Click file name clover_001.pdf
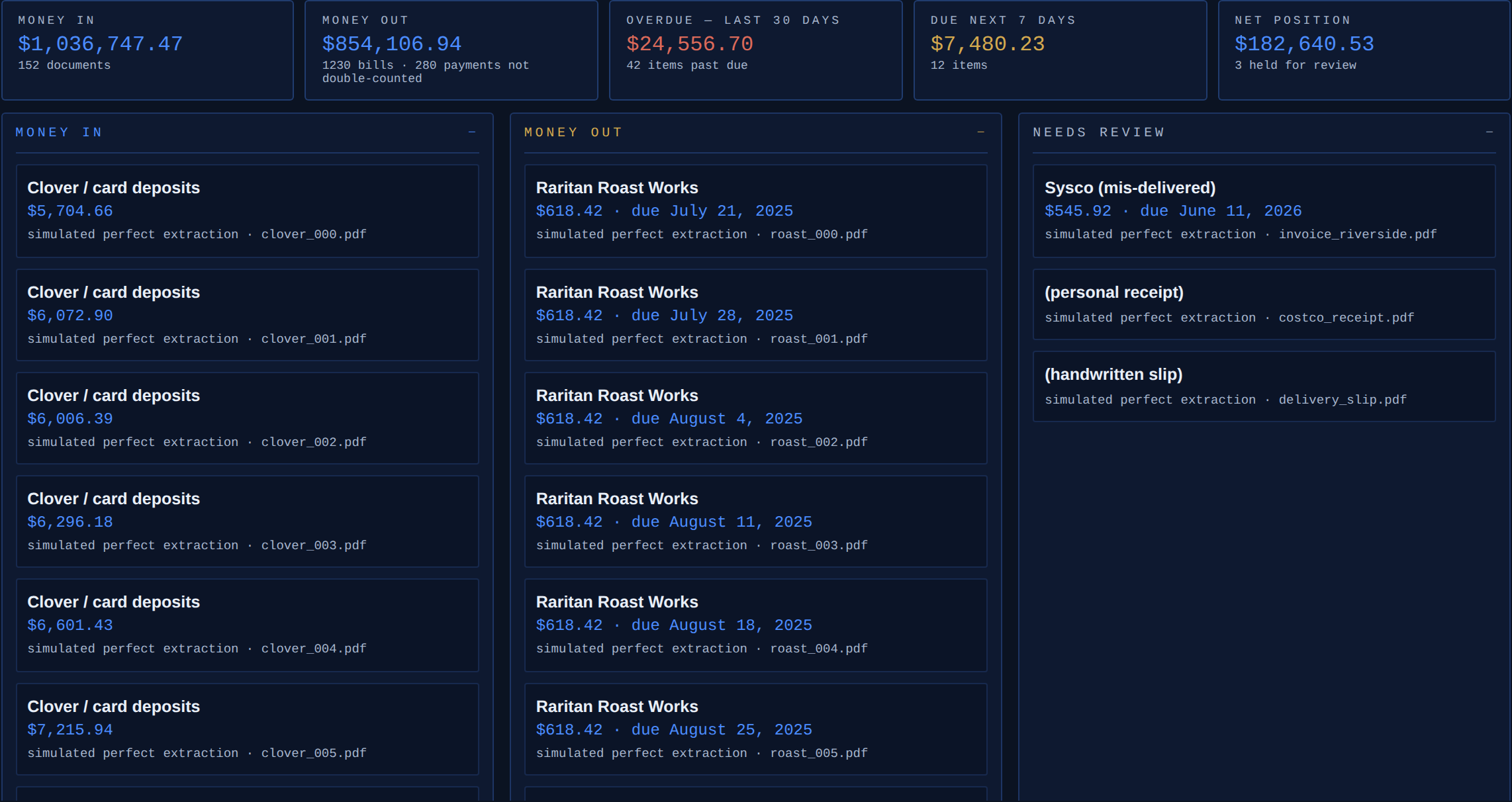Screen dimensions: 1512x802 (x=314, y=339)
